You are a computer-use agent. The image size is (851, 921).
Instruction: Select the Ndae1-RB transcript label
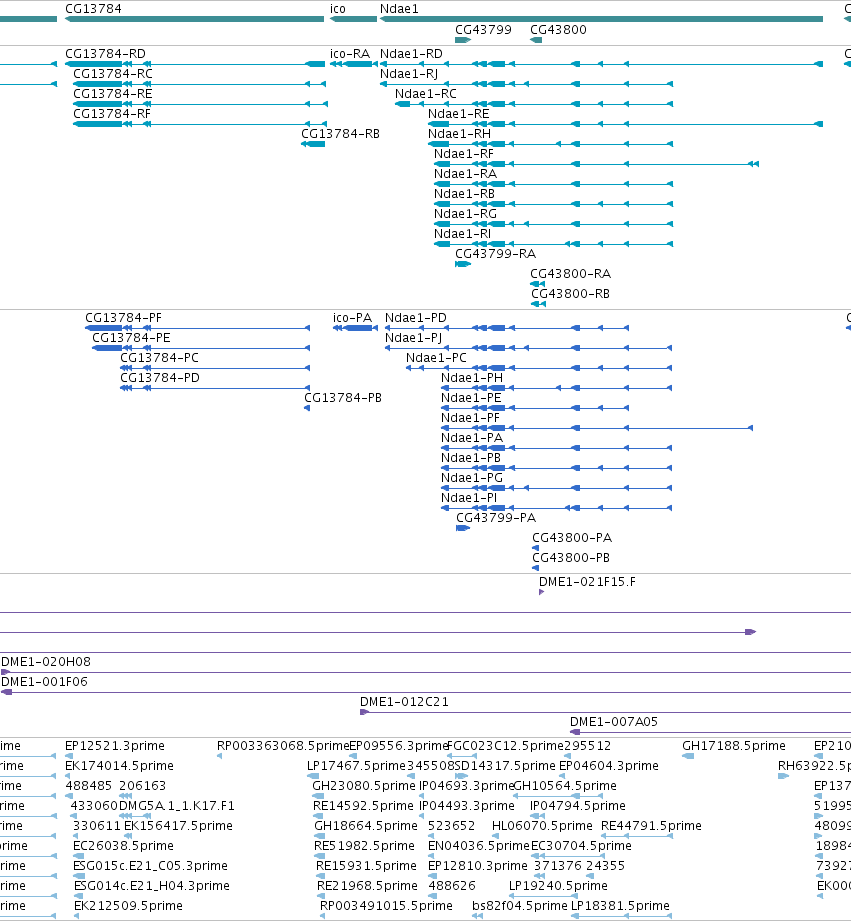tap(465, 194)
